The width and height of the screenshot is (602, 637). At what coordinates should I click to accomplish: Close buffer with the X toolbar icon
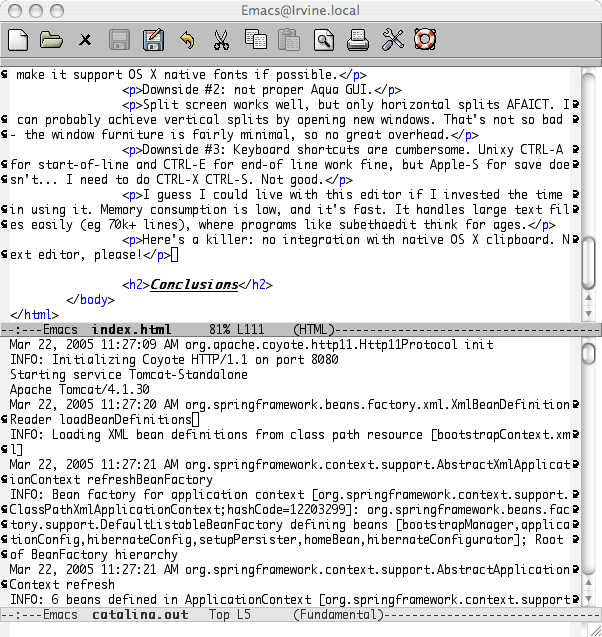85,40
